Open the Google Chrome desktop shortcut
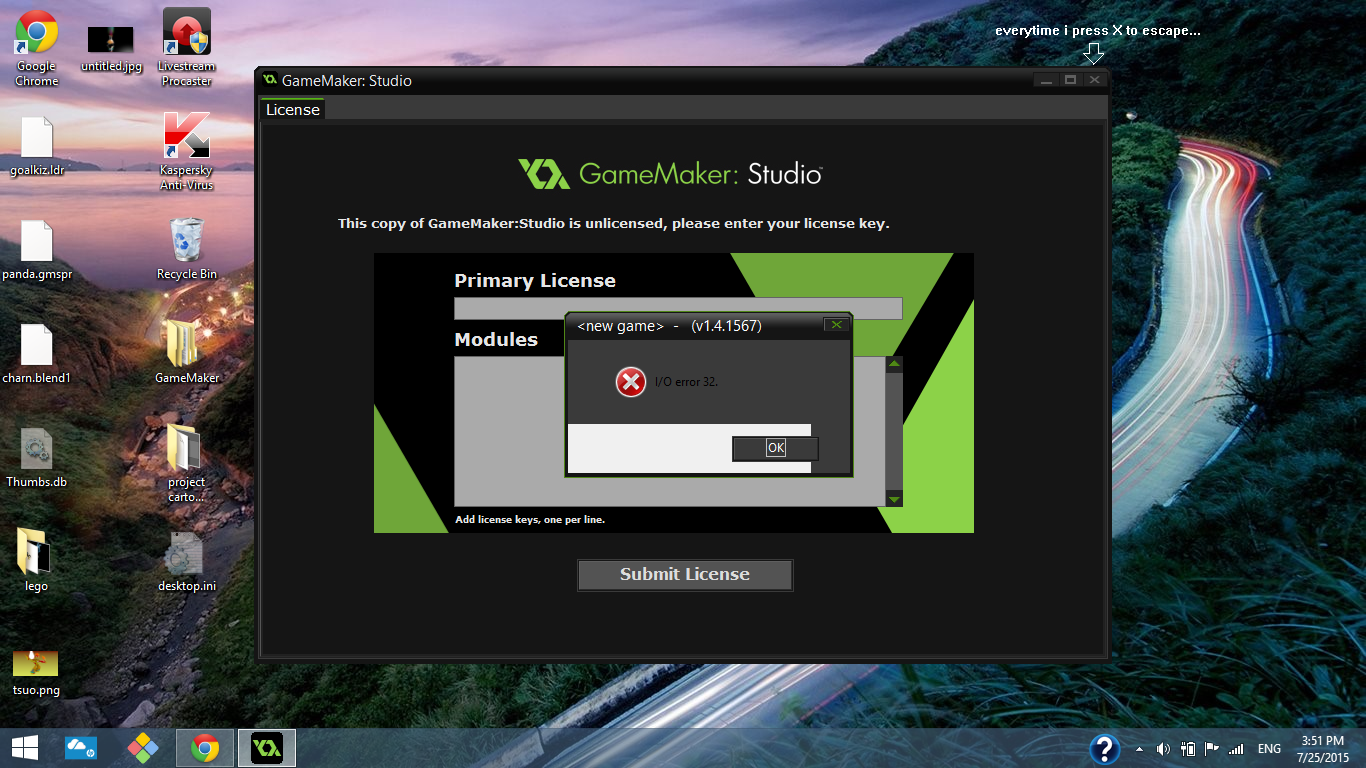The image size is (1366, 768). click(36, 48)
